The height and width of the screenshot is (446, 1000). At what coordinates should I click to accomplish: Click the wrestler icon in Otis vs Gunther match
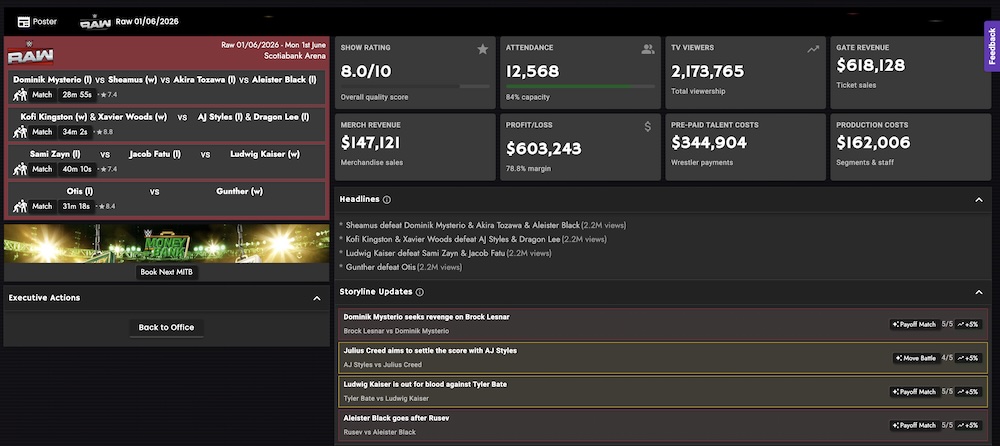(20, 206)
